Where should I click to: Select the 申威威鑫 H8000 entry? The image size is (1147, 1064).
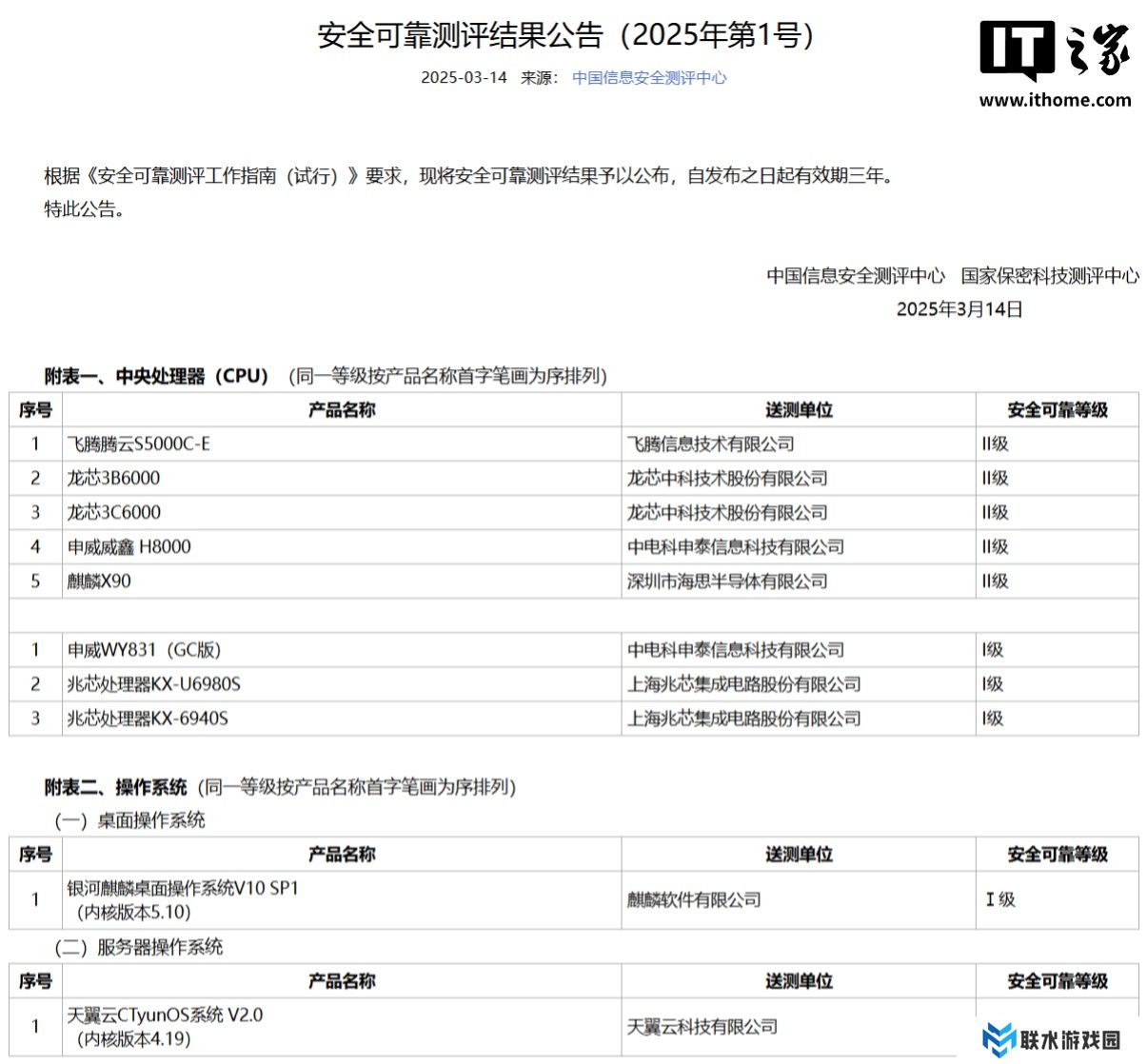(129, 547)
